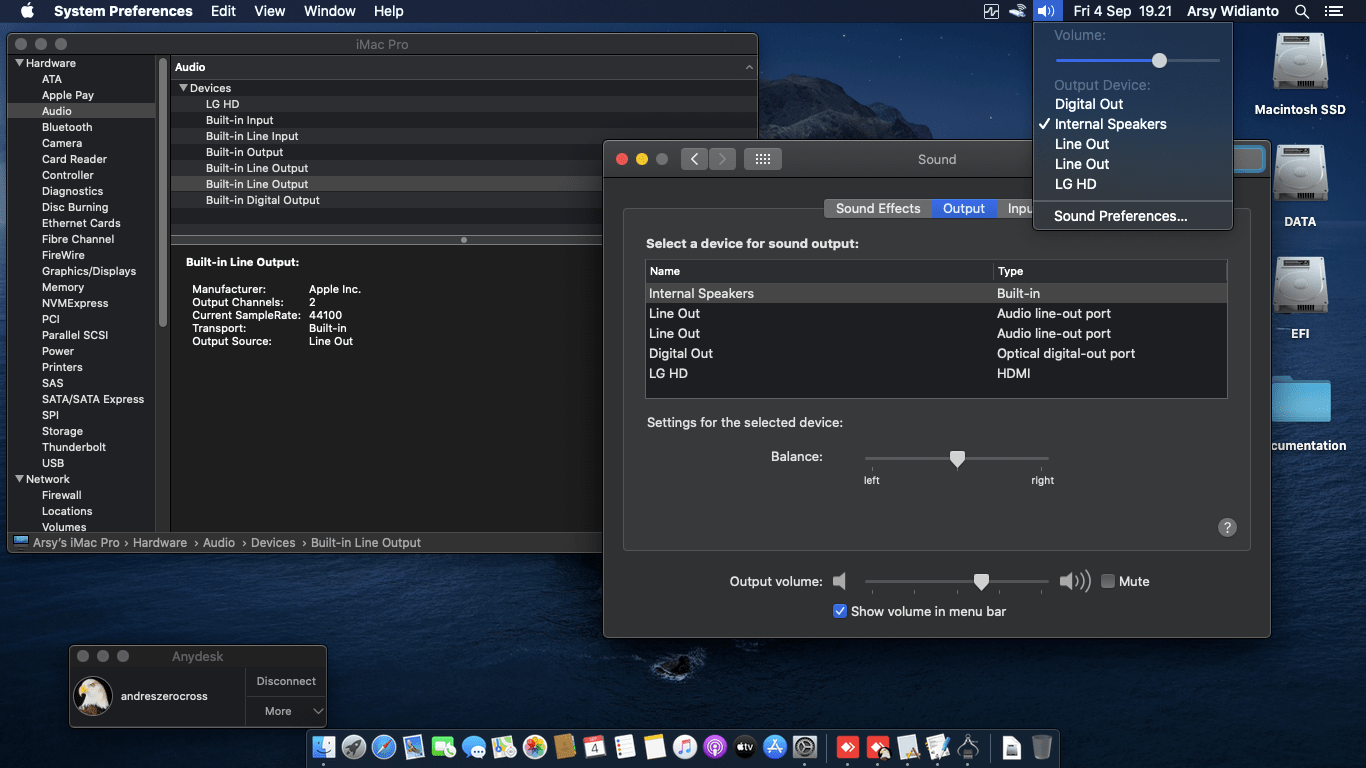Switch to the Sound Effects tab
The image size is (1366, 768).
878,208
